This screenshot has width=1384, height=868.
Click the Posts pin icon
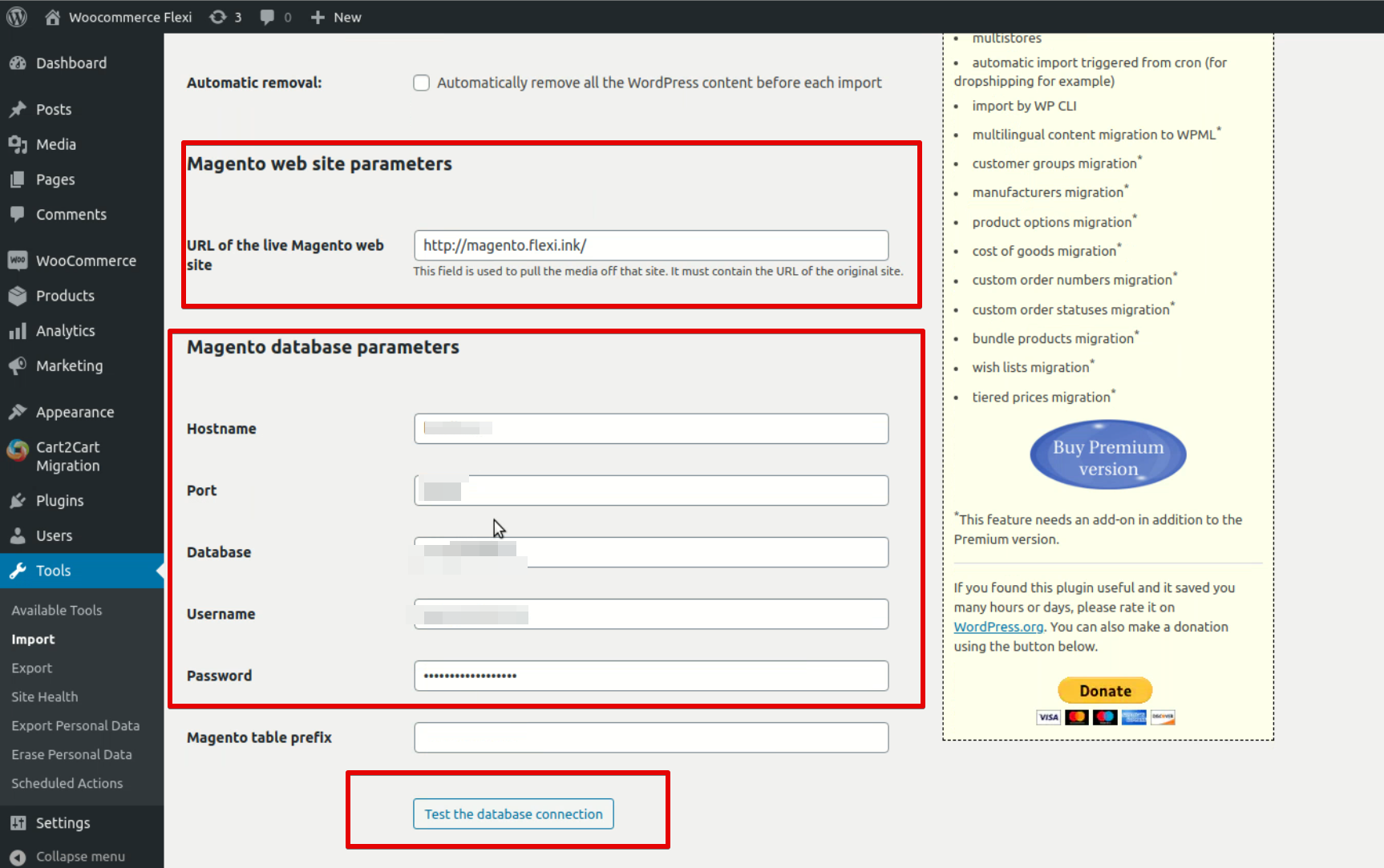pyautogui.click(x=18, y=109)
